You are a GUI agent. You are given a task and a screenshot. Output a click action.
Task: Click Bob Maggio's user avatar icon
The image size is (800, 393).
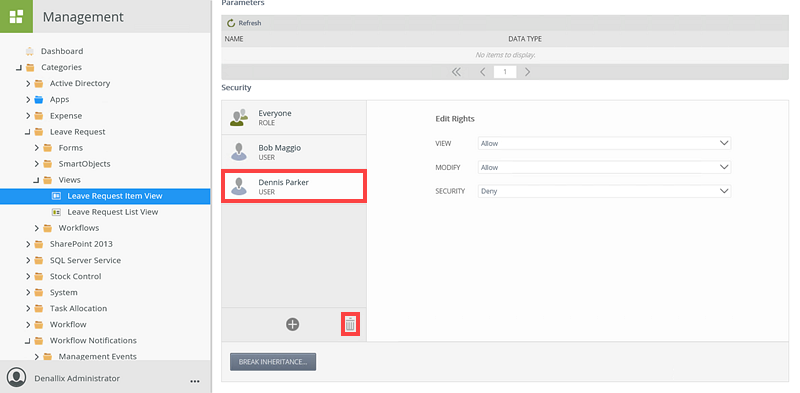pos(239,152)
